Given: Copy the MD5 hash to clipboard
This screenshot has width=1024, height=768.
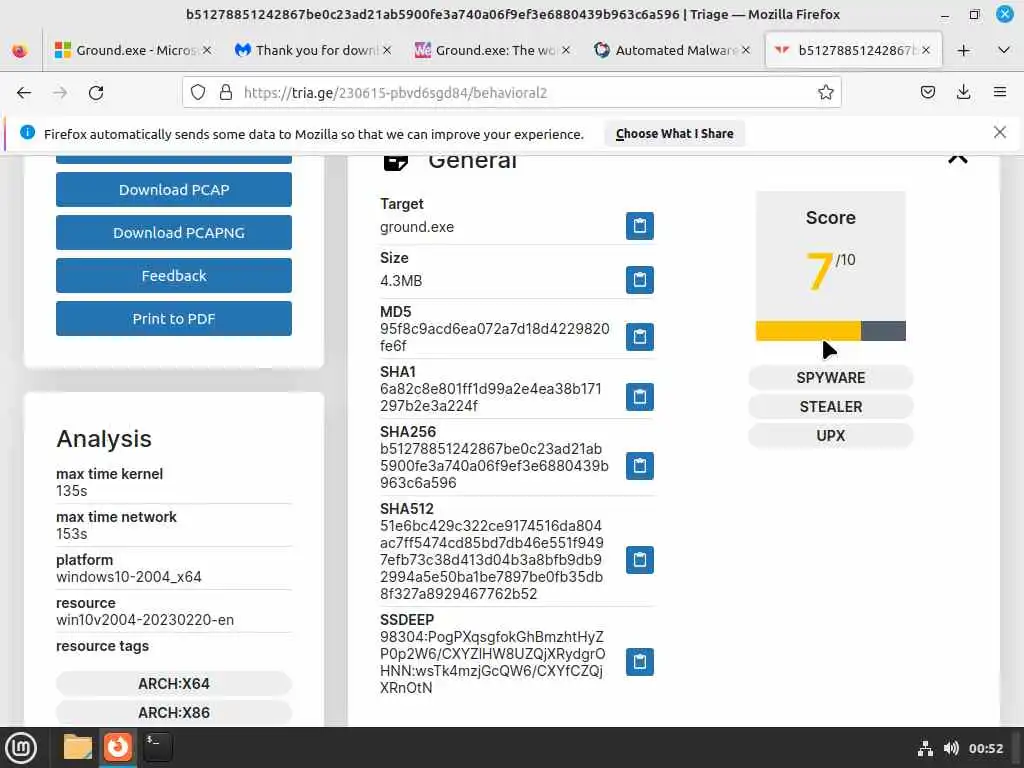Looking at the screenshot, I should (x=639, y=337).
